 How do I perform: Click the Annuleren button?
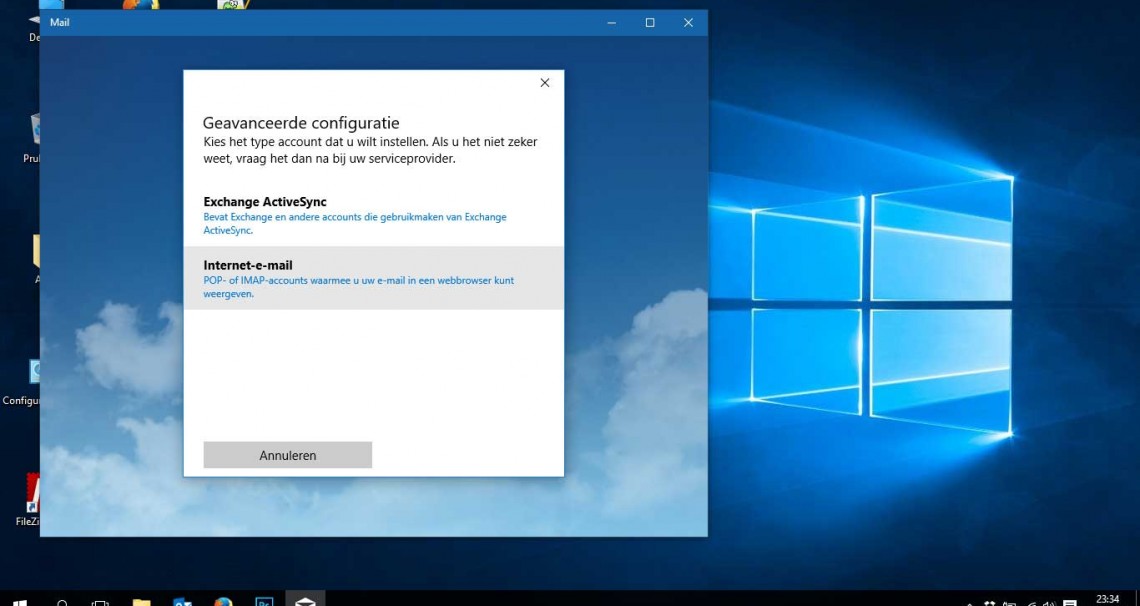pyautogui.click(x=288, y=455)
